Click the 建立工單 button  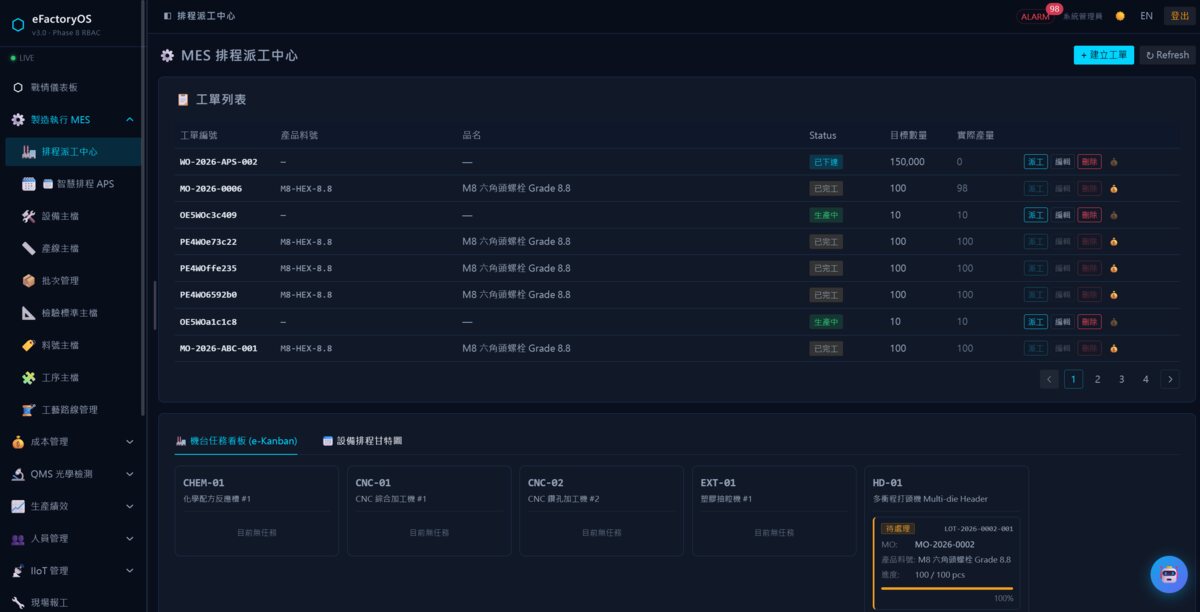(x=1104, y=55)
